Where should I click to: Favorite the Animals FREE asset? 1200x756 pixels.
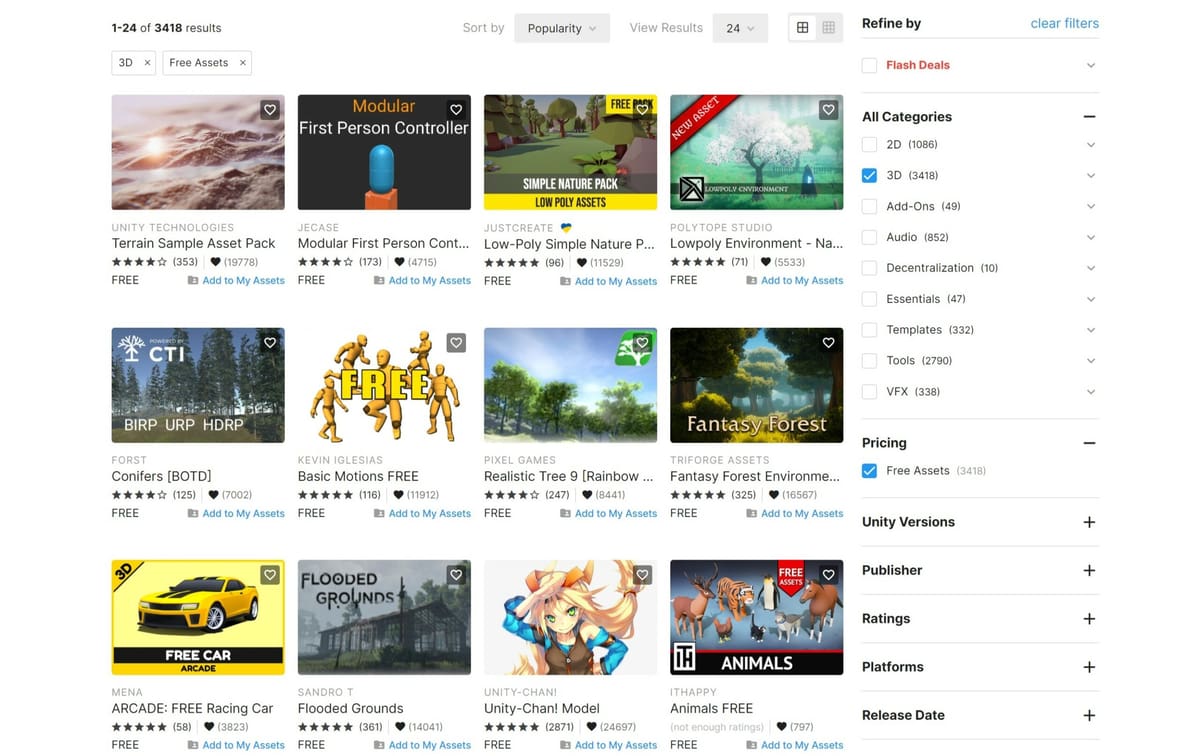[x=828, y=575]
